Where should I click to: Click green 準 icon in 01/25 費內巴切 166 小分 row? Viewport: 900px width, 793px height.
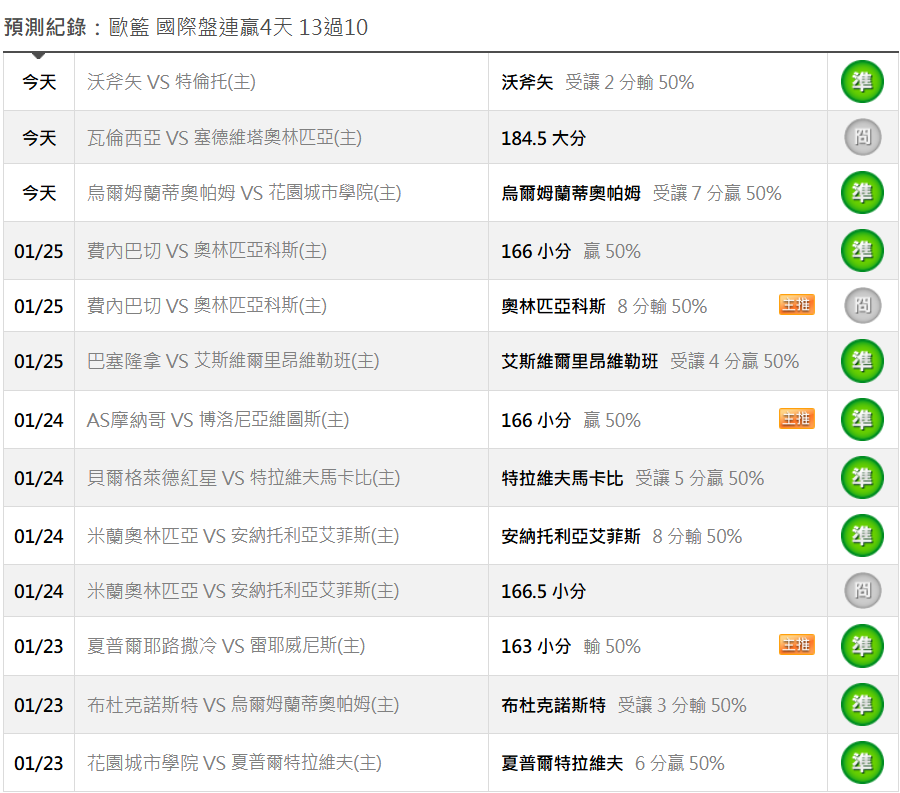(x=862, y=251)
